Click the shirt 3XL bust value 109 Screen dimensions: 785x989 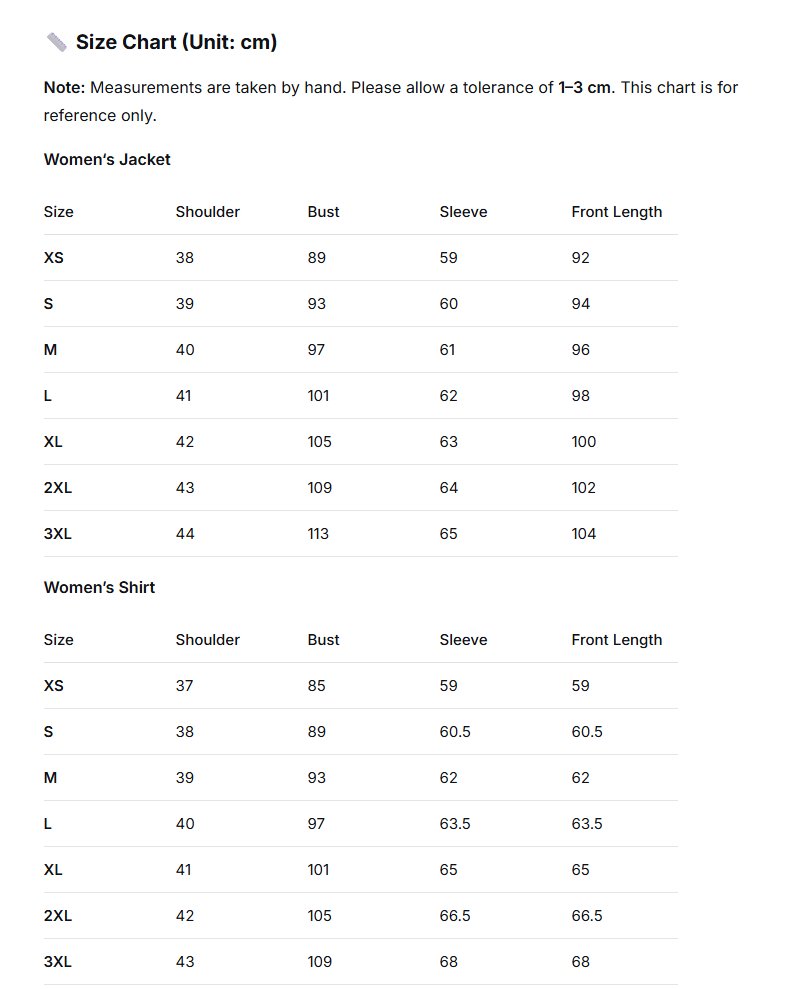click(320, 962)
